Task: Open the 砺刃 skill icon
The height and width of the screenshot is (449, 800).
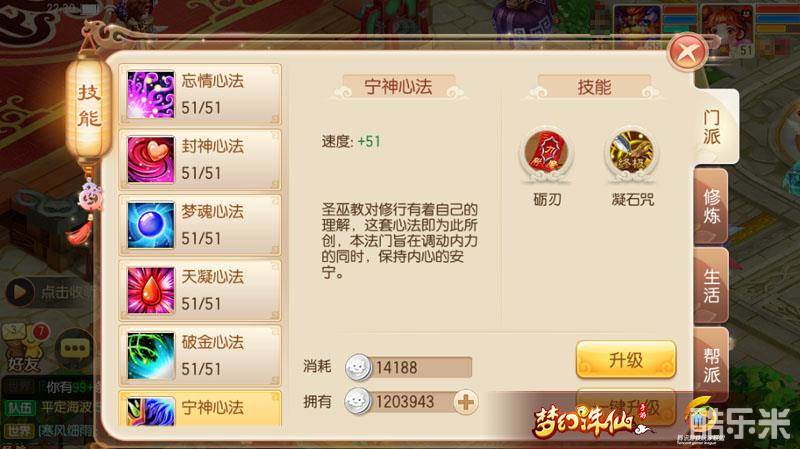Action: (546, 153)
